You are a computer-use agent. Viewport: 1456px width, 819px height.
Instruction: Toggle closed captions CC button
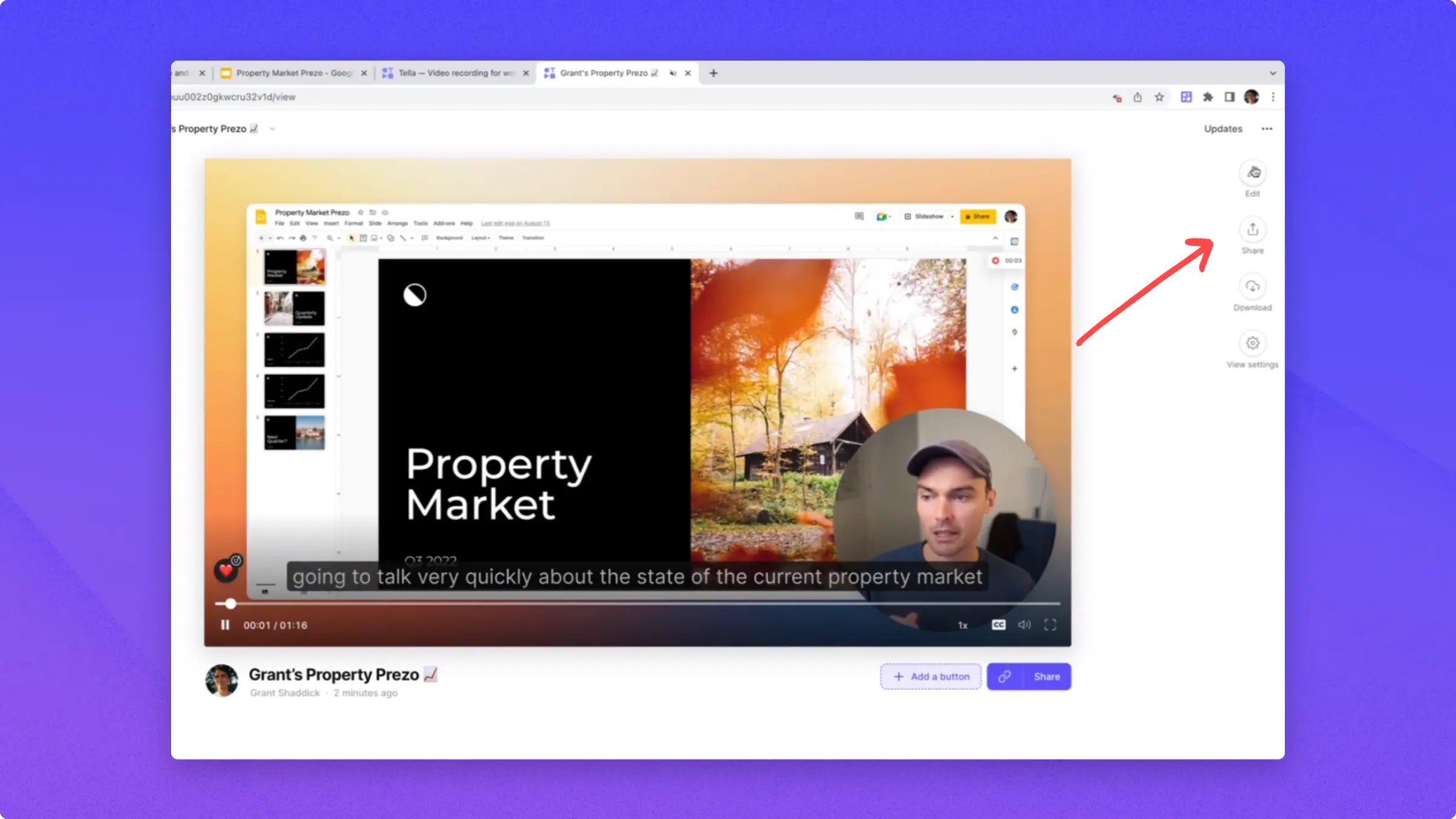[x=998, y=625]
